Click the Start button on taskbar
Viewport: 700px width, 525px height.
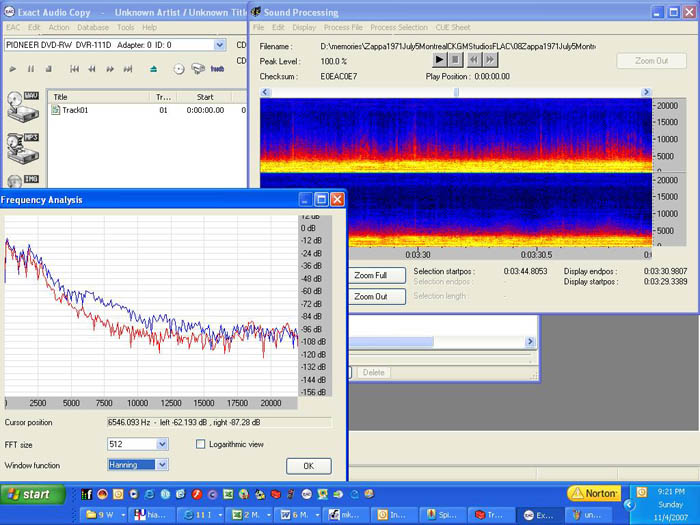click(x=33, y=494)
